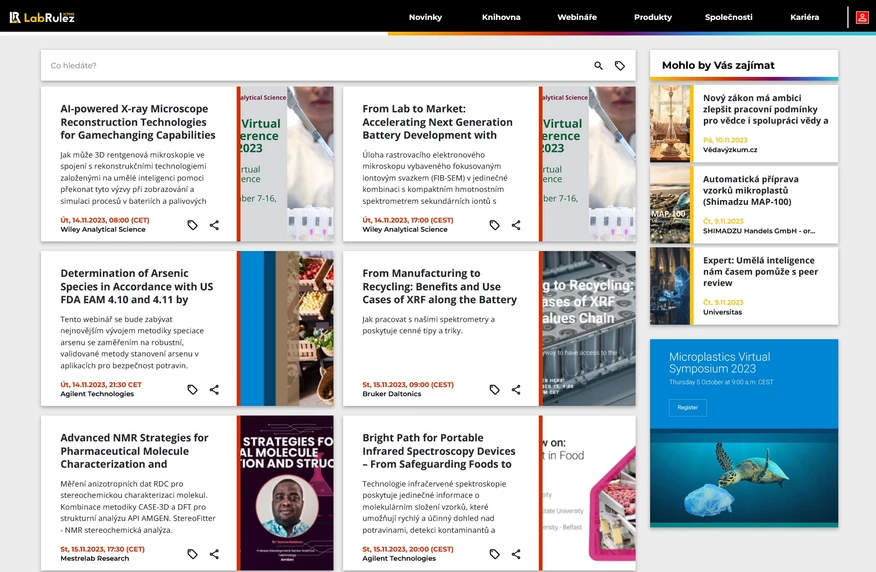Click tag icon on Advanced NMR Strategies card
Image resolution: width=876 pixels, height=572 pixels.
[192, 554]
